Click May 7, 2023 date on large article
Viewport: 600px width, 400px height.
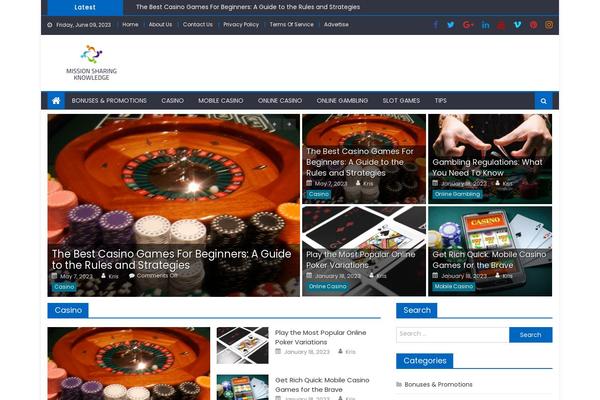pos(76,276)
